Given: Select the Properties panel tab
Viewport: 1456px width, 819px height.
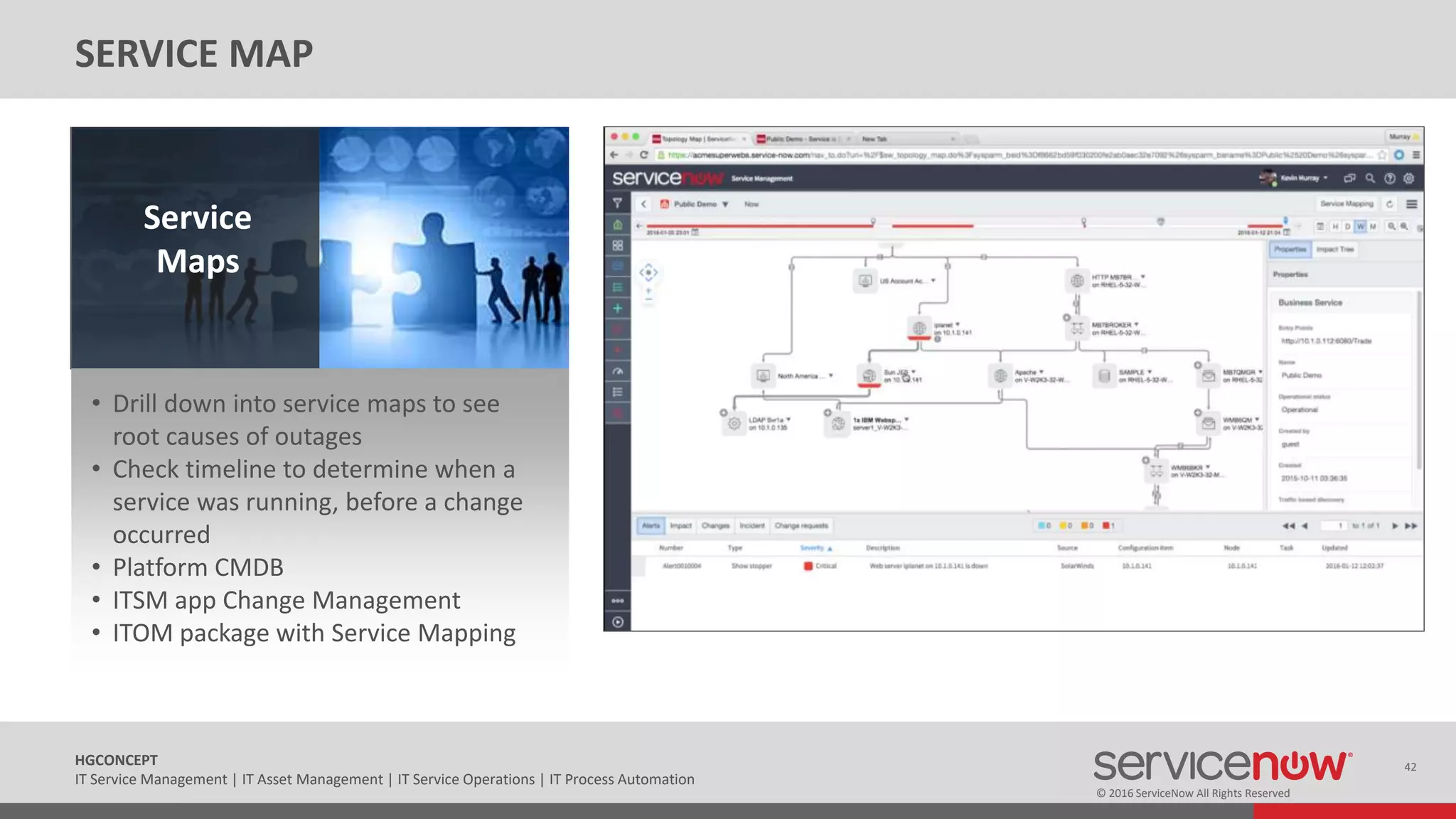Looking at the screenshot, I should point(1290,250).
